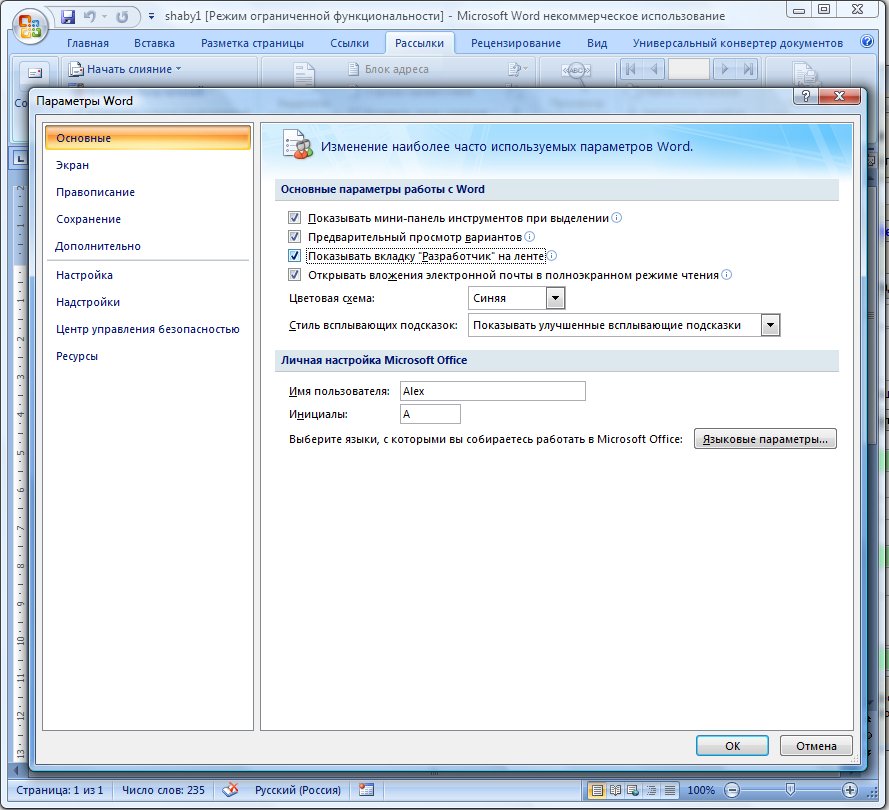This screenshot has width=889, height=810.
Task: Open Рецензирование ribbon tab
Action: (515, 43)
